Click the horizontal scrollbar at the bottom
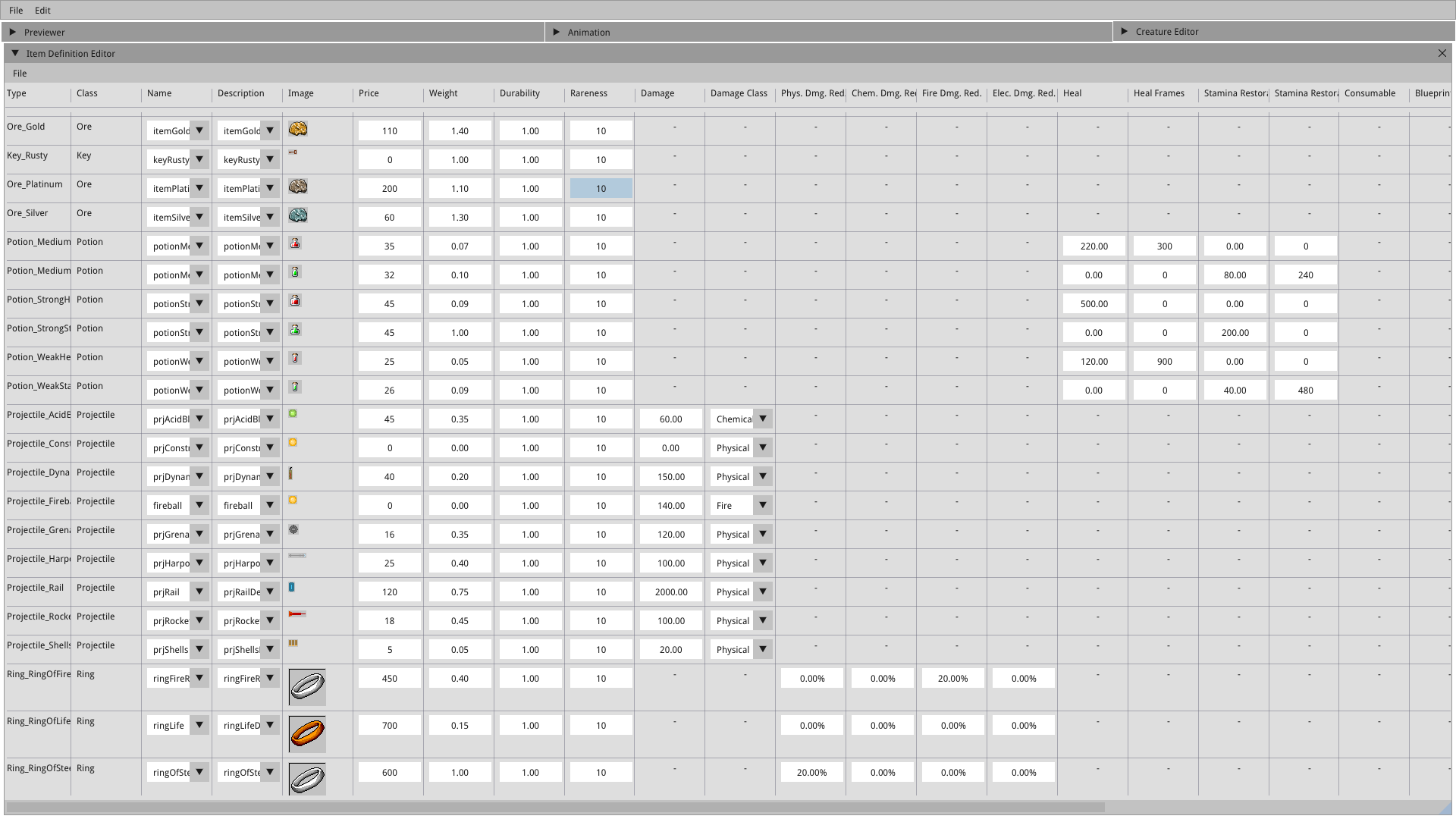This screenshot has height=819, width=1456. pyautogui.click(x=555, y=807)
